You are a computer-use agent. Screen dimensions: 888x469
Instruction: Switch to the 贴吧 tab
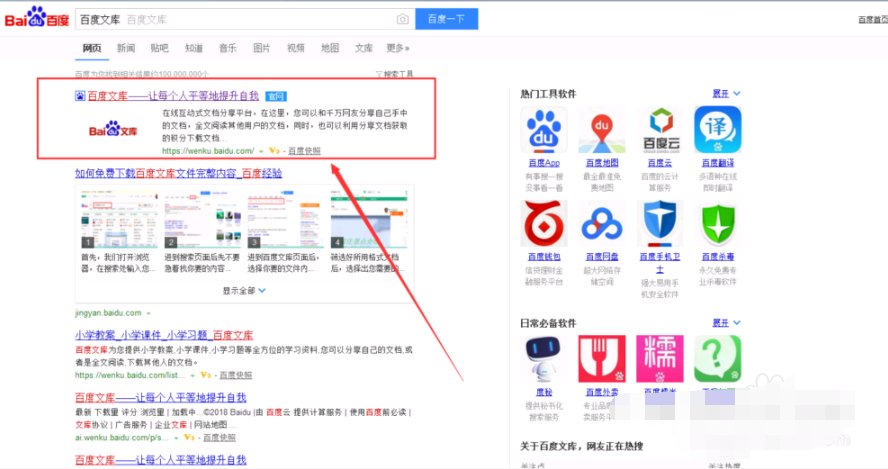[x=160, y=48]
